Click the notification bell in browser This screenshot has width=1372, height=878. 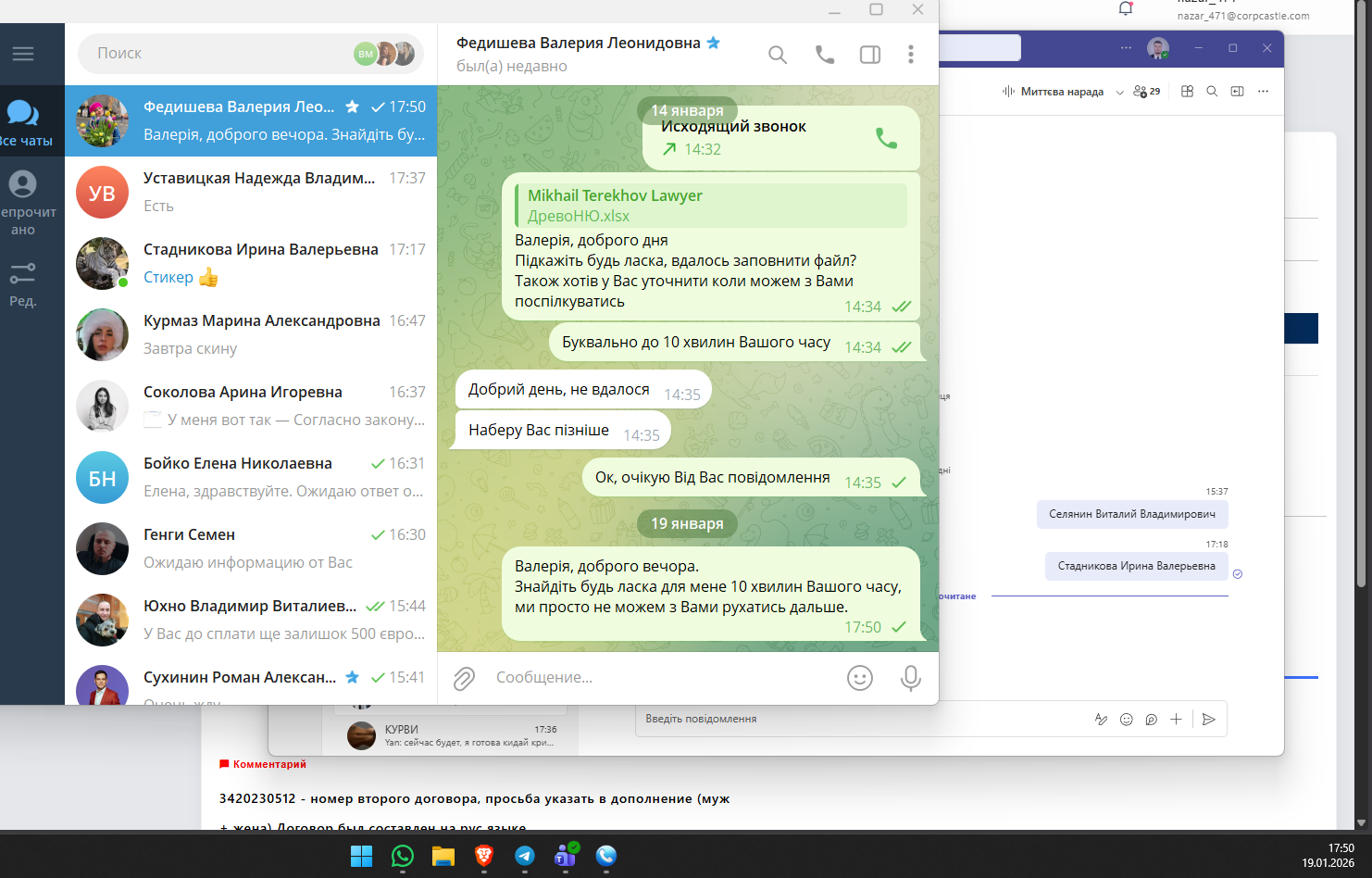(x=1126, y=9)
